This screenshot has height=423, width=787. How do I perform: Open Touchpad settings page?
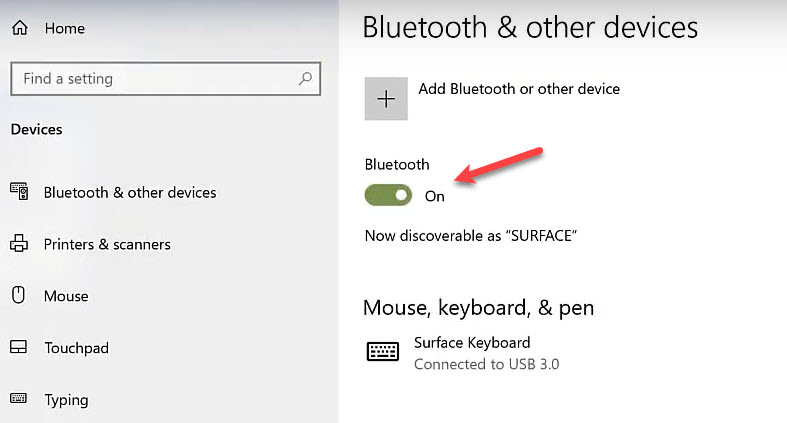click(76, 348)
